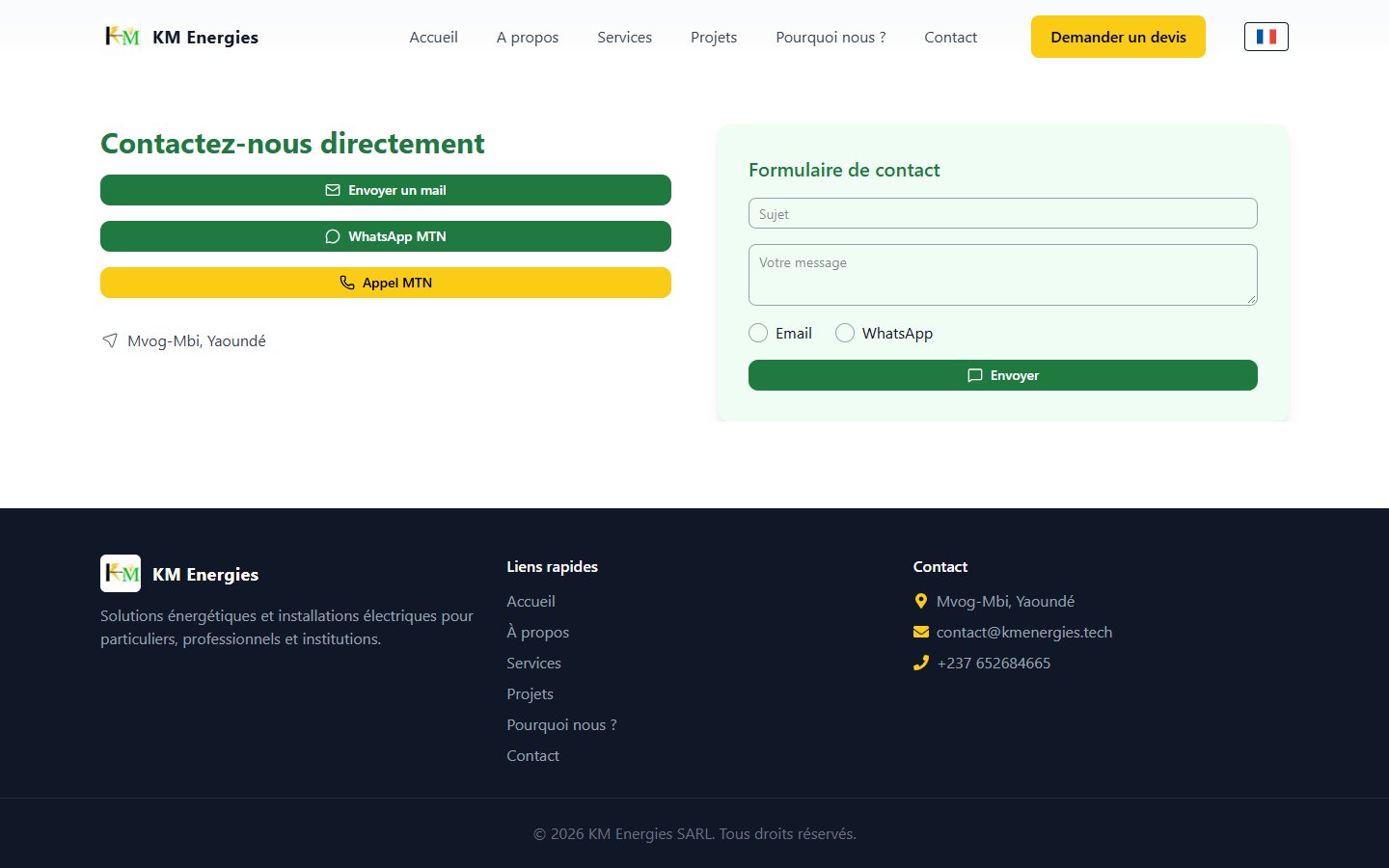Focus the Sujet input field
The image size is (1389, 868).
click(x=1003, y=213)
